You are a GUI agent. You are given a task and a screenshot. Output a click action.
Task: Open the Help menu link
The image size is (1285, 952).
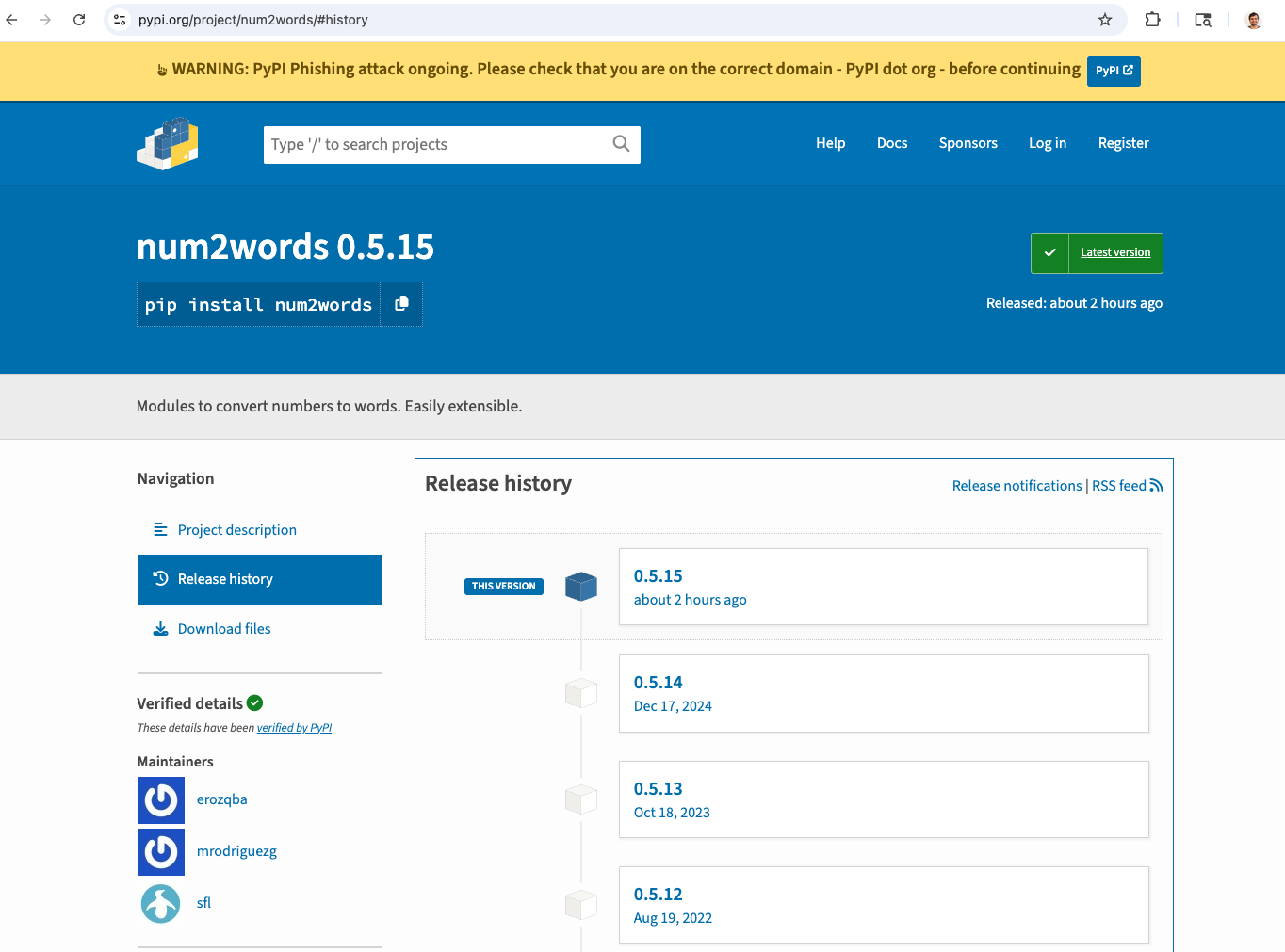(830, 143)
